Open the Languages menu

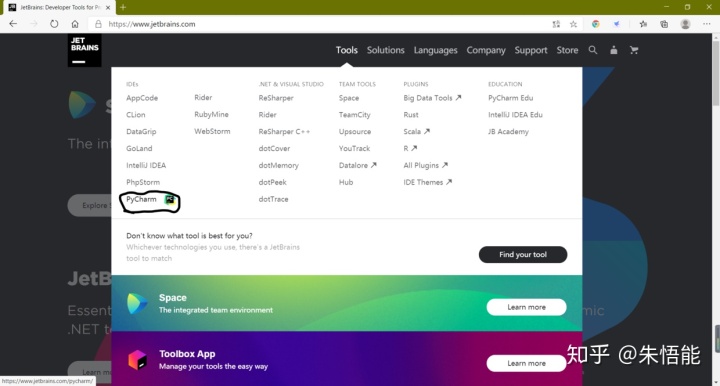(x=435, y=50)
